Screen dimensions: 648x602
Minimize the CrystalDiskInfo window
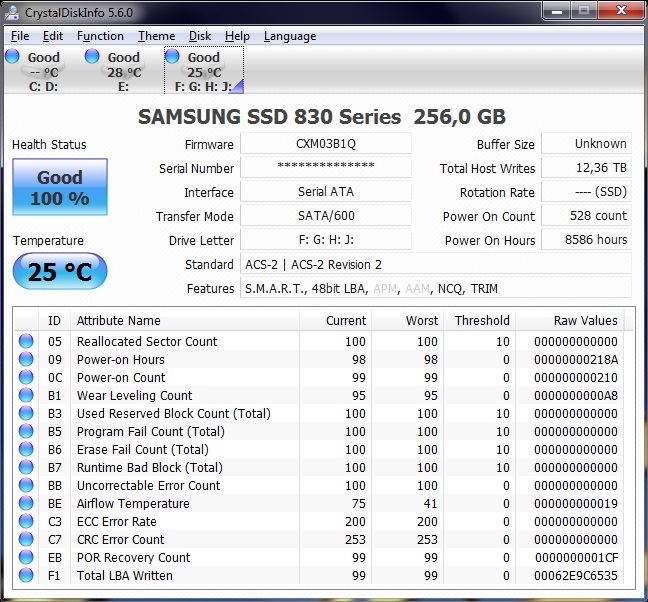(557, 11)
